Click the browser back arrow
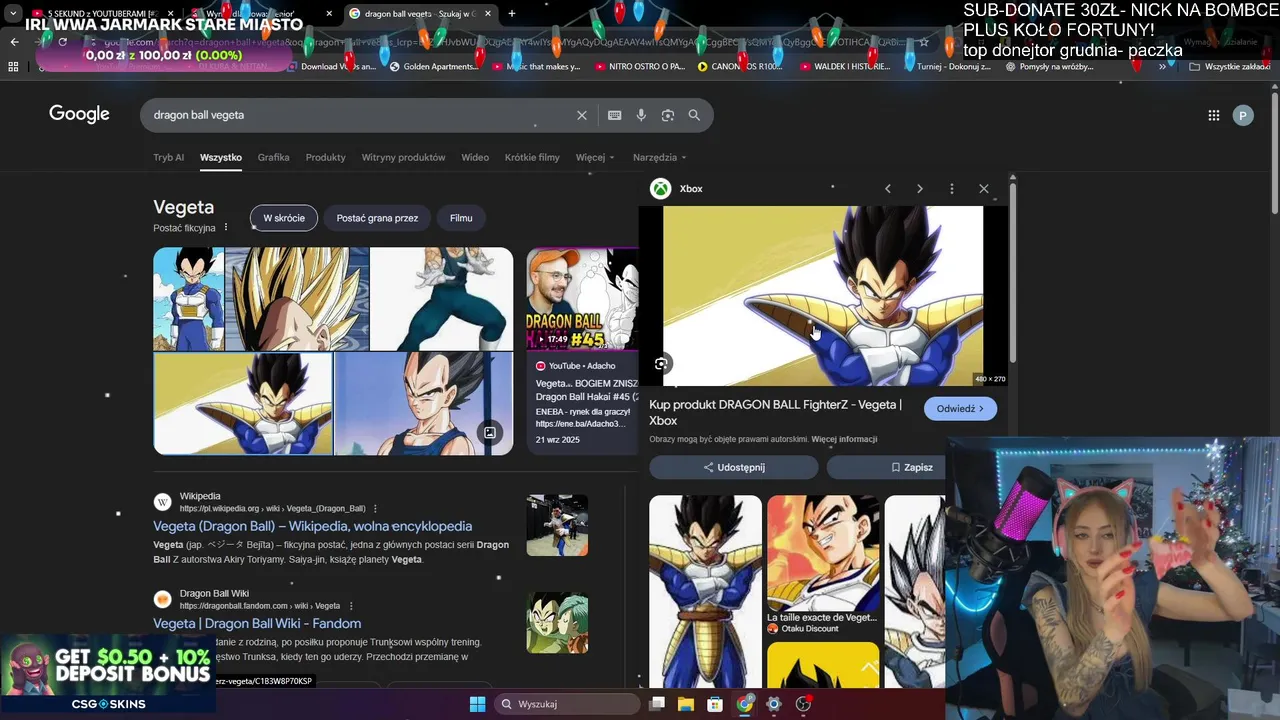The image size is (1280, 720). [14, 42]
